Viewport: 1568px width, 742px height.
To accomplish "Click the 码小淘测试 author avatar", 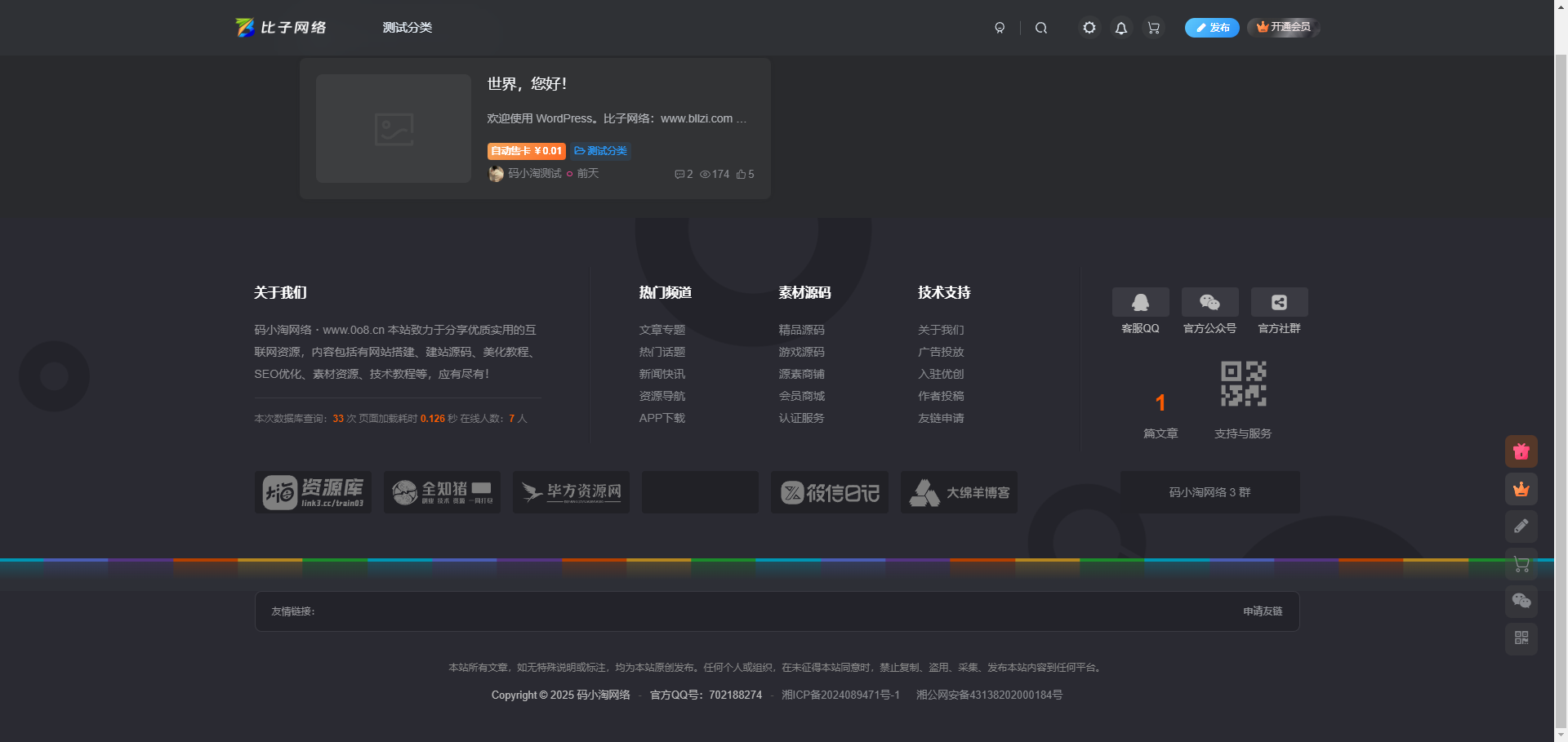I will tap(495, 174).
